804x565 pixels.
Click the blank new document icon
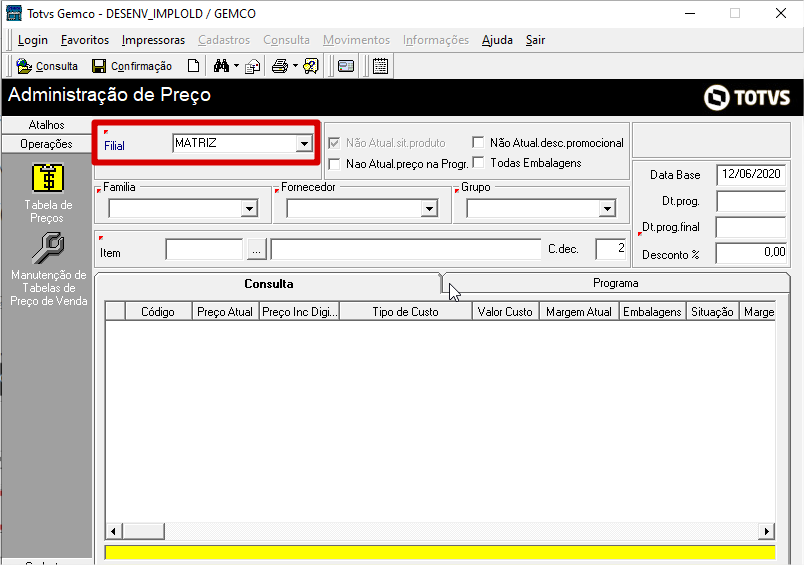193,66
